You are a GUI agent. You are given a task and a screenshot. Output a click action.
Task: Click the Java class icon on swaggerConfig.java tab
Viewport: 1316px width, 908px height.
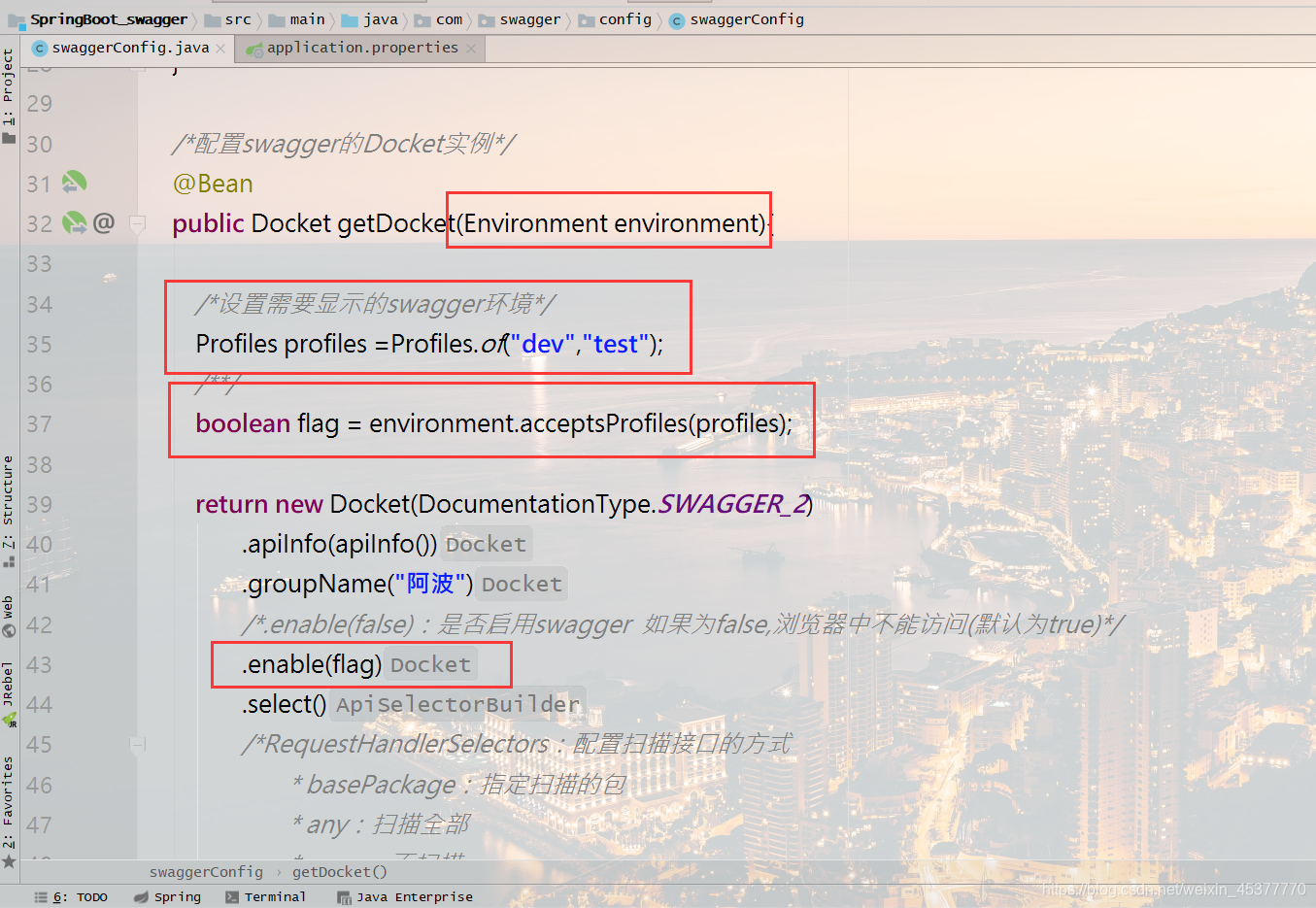tap(40, 49)
